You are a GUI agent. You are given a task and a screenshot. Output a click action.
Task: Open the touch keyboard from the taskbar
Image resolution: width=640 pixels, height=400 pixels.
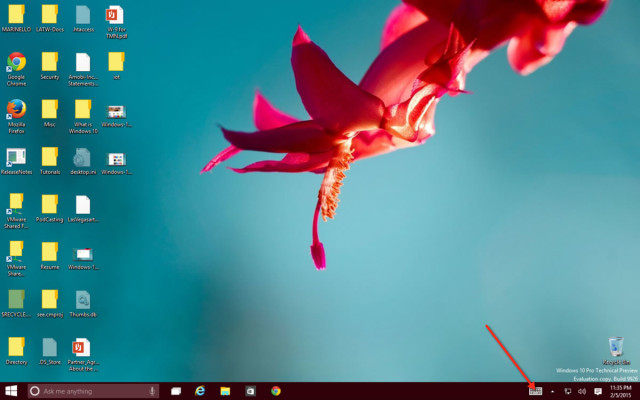click(x=536, y=391)
